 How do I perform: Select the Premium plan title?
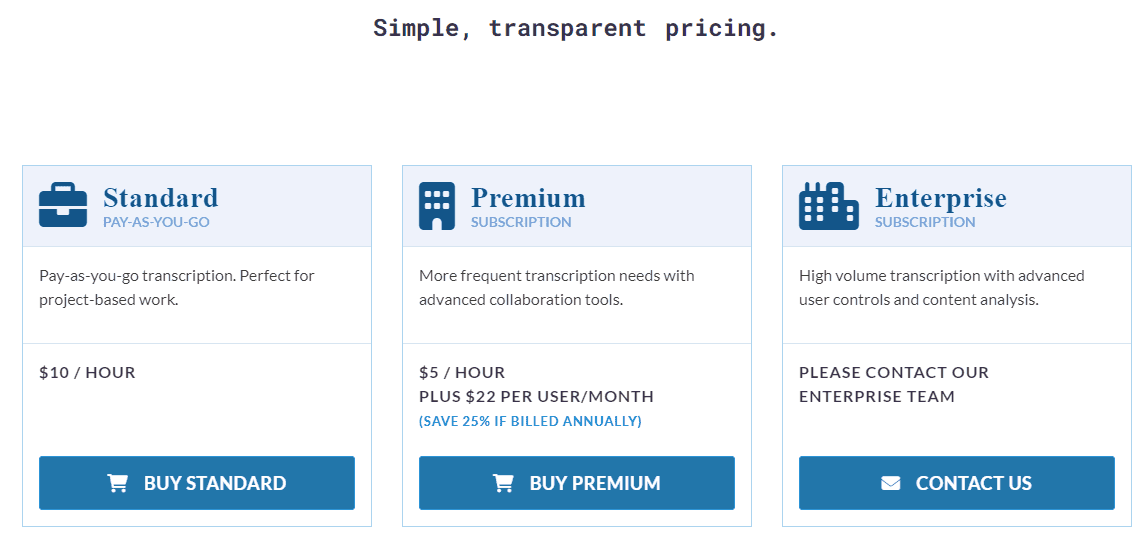528,197
